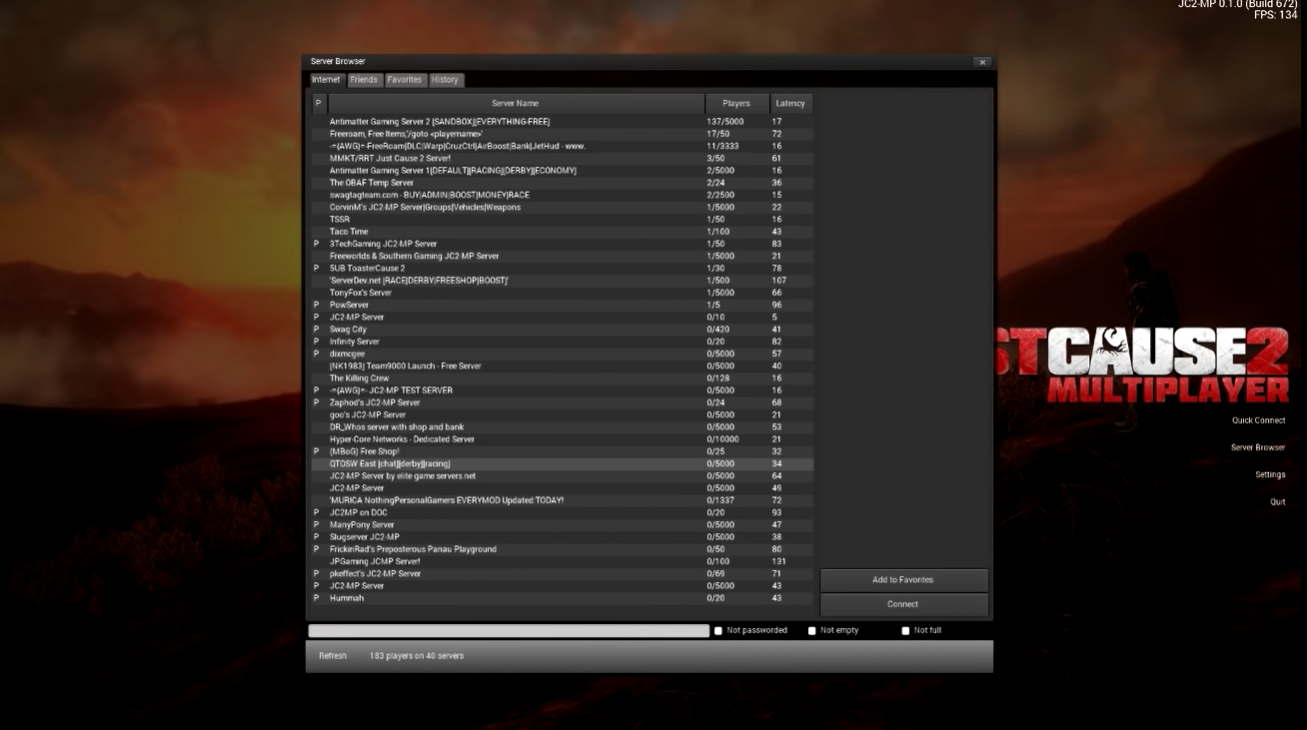
Task: Select Antimatter Gaming Server 2 SANDBOX row
Action: coord(562,122)
